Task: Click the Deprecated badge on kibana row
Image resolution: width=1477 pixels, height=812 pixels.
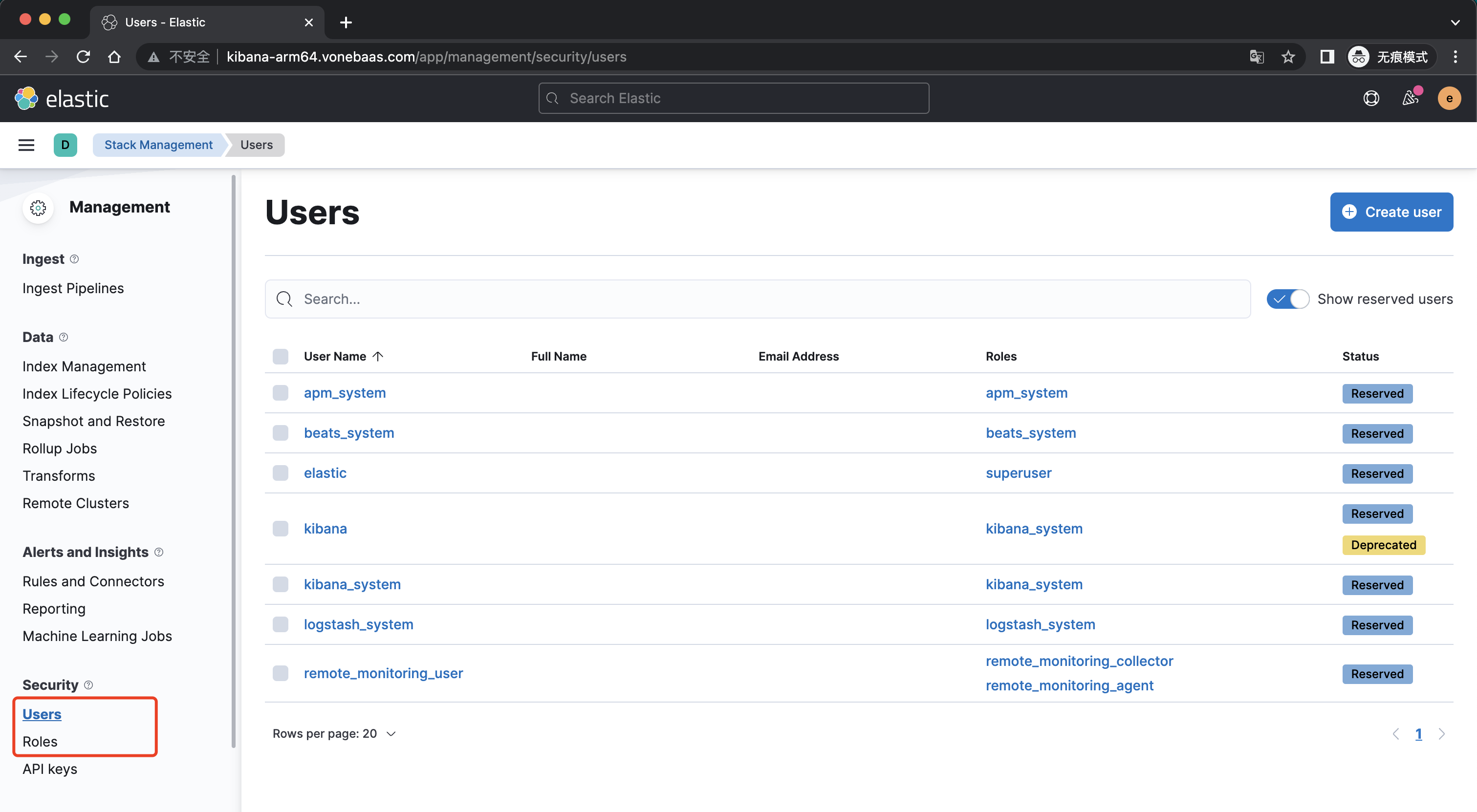Action: pyautogui.click(x=1383, y=545)
